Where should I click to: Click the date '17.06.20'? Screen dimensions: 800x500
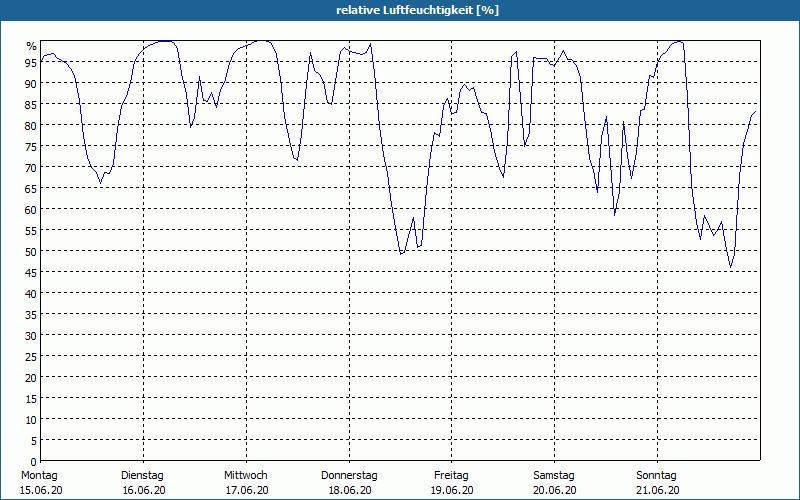pyautogui.click(x=247, y=490)
